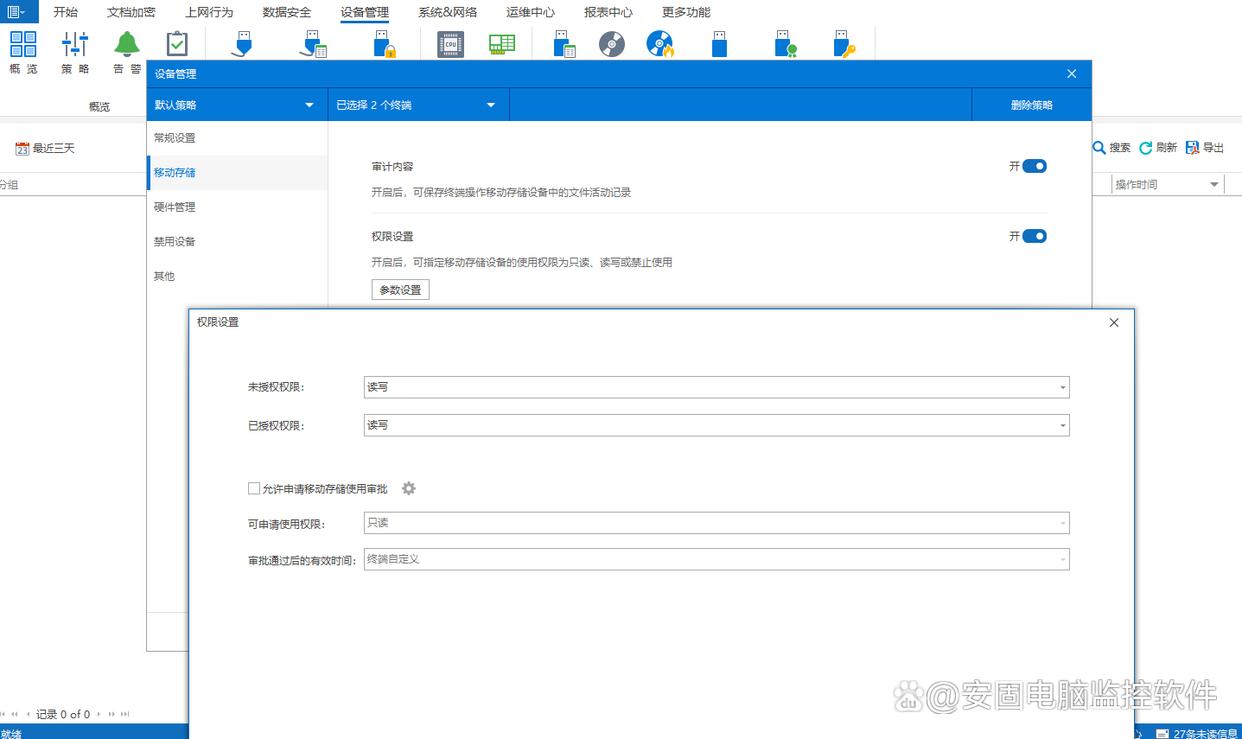Click the CPU chip hardware icon
Viewport: 1242px width, 739px height.
click(x=450, y=45)
